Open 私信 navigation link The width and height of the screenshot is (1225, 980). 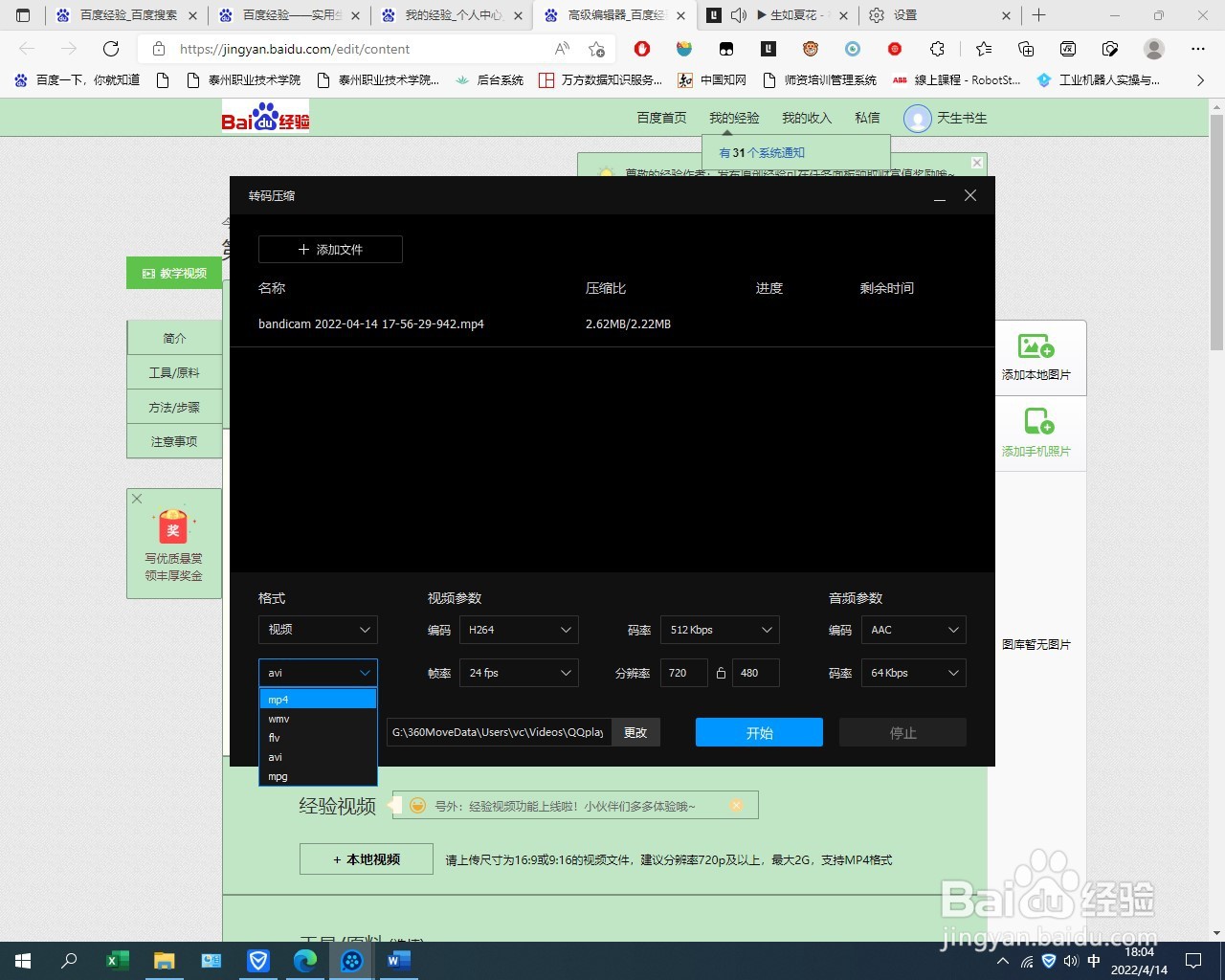coord(867,118)
